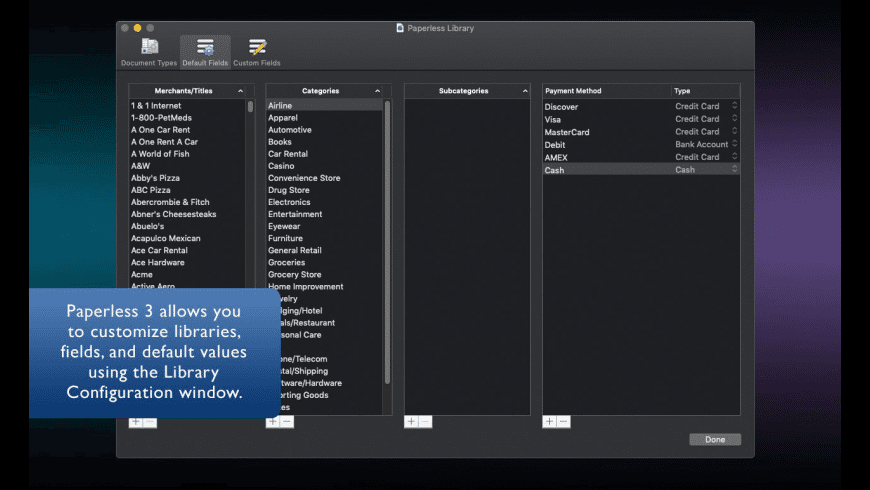Select the Discover payment method row

(641, 107)
